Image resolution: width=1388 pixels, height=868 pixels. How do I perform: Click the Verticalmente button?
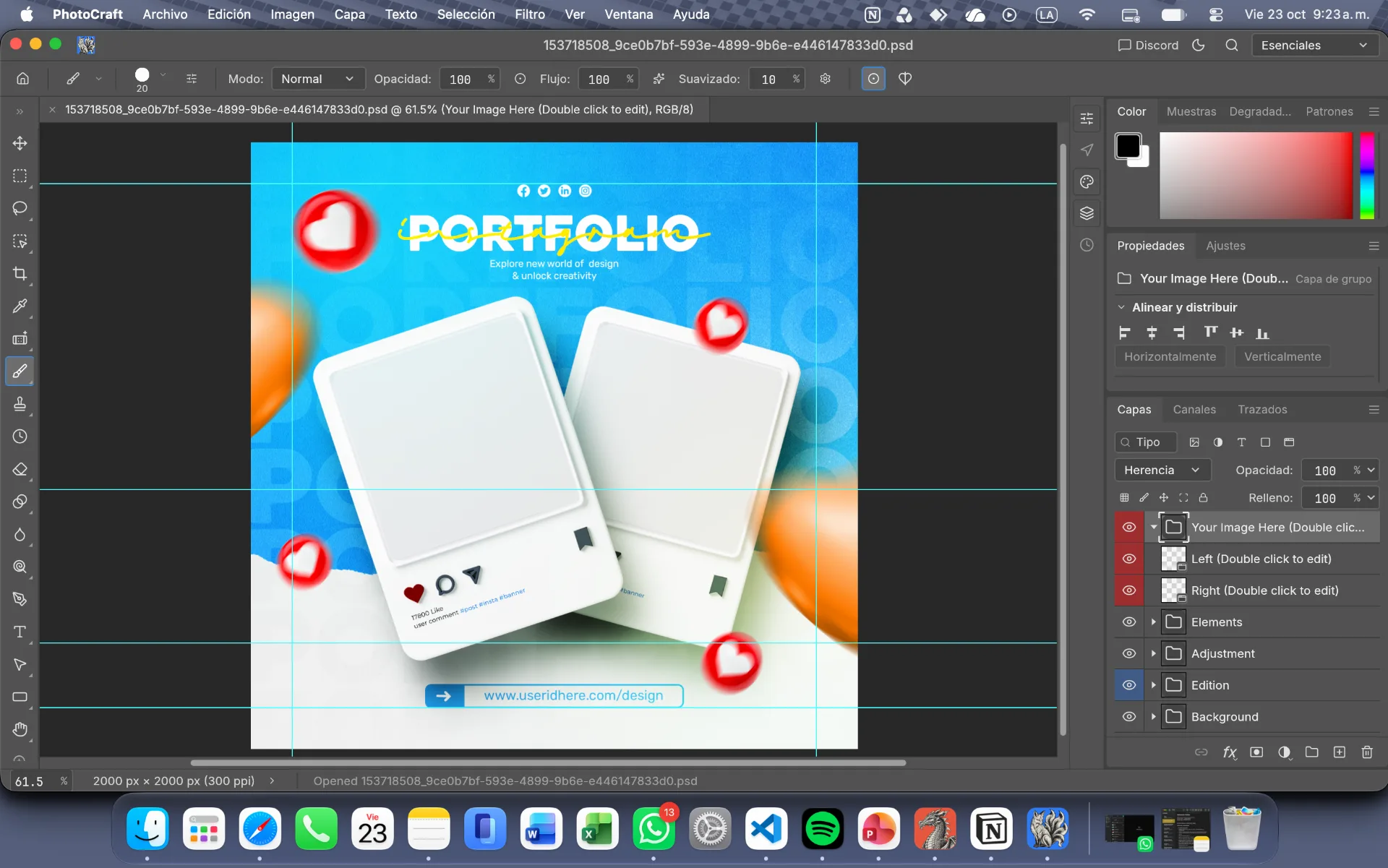click(x=1282, y=356)
